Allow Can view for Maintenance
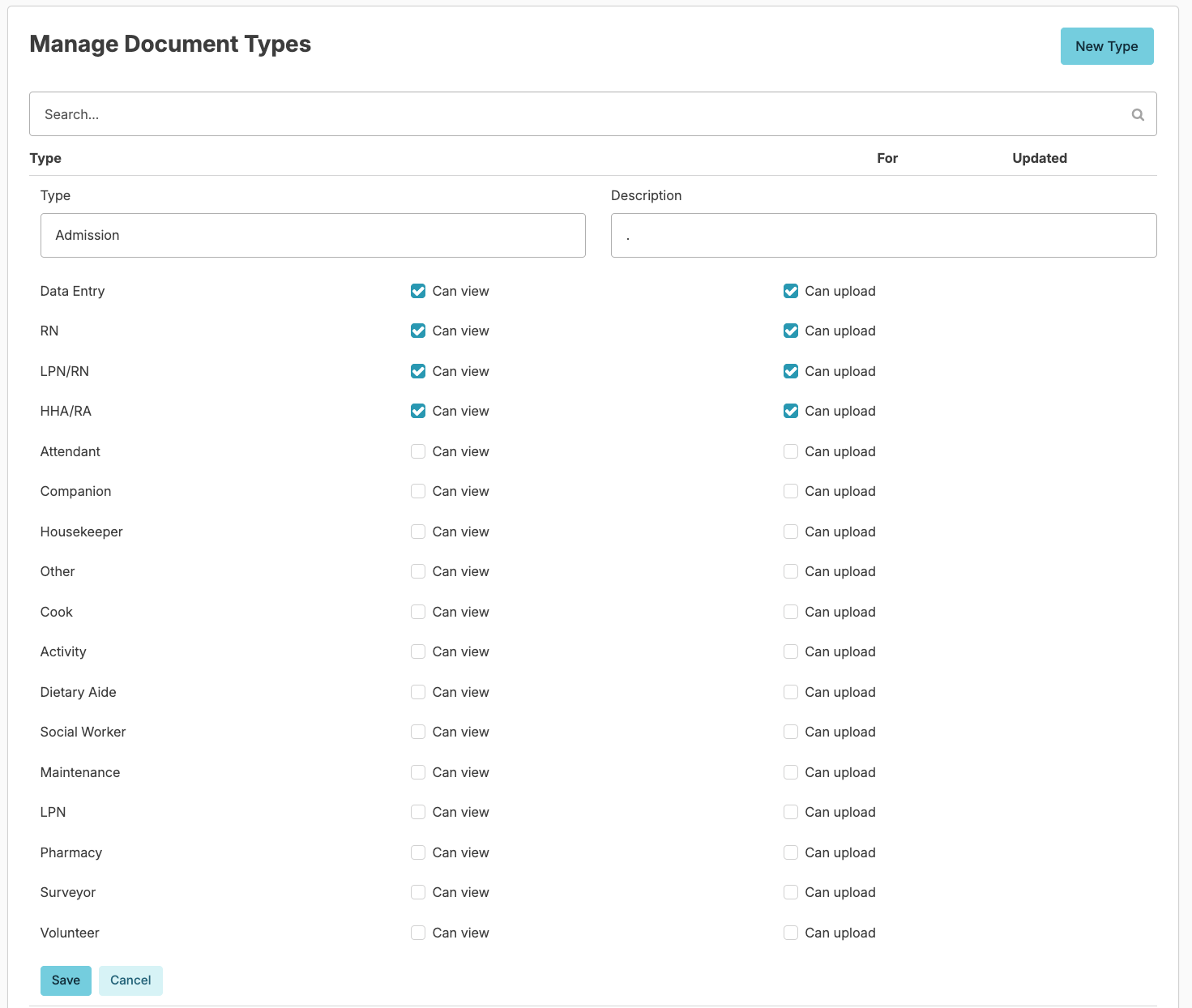The height and width of the screenshot is (1008, 1192). 418,772
